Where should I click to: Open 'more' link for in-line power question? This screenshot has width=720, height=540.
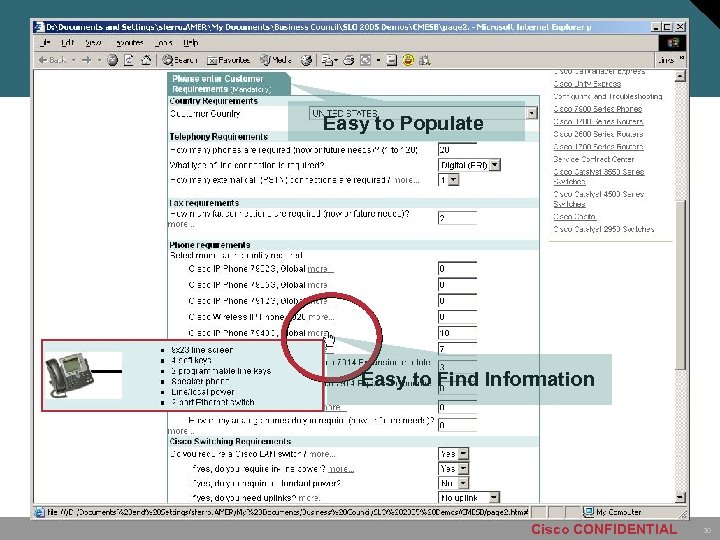(341, 469)
